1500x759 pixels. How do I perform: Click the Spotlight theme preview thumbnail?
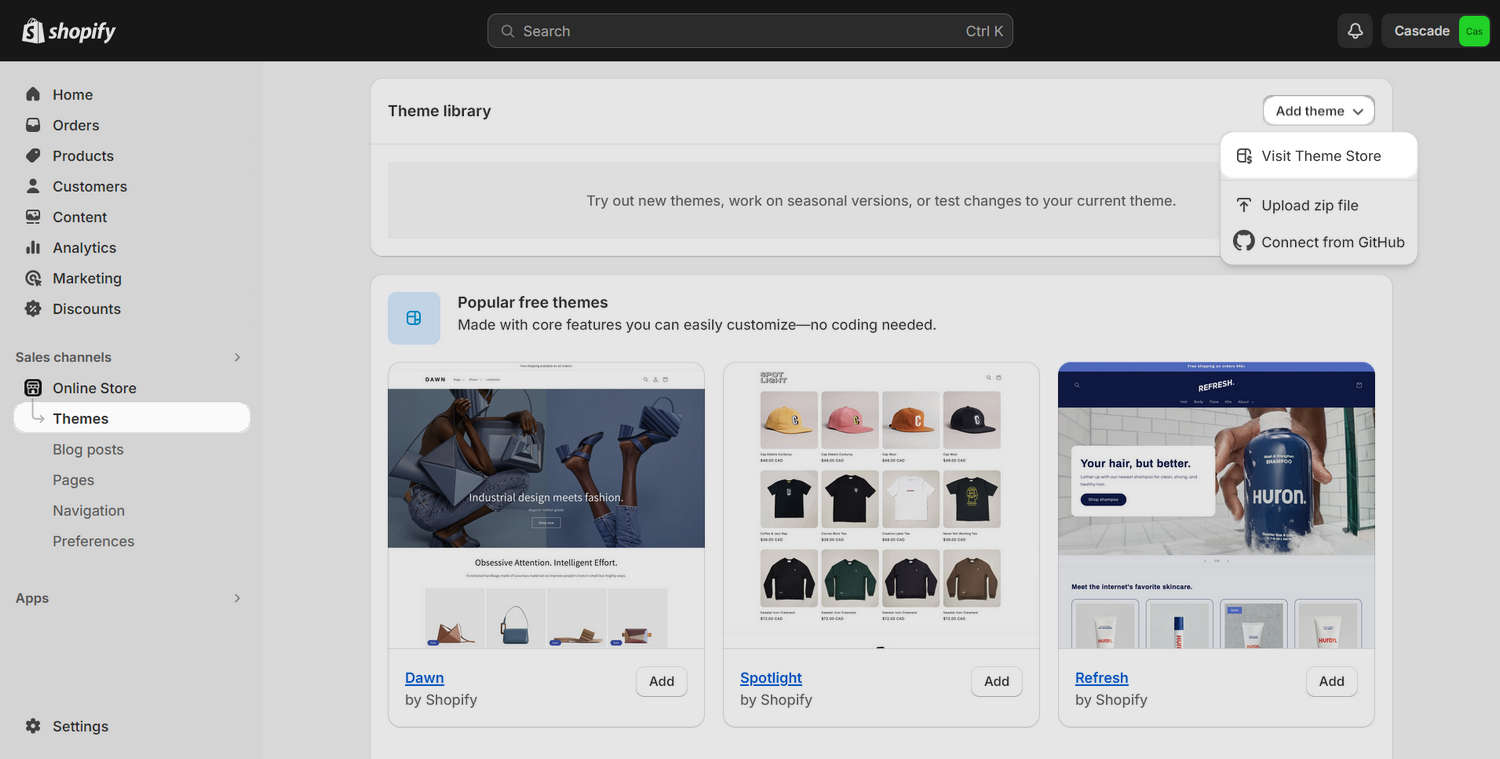point(881,505)
